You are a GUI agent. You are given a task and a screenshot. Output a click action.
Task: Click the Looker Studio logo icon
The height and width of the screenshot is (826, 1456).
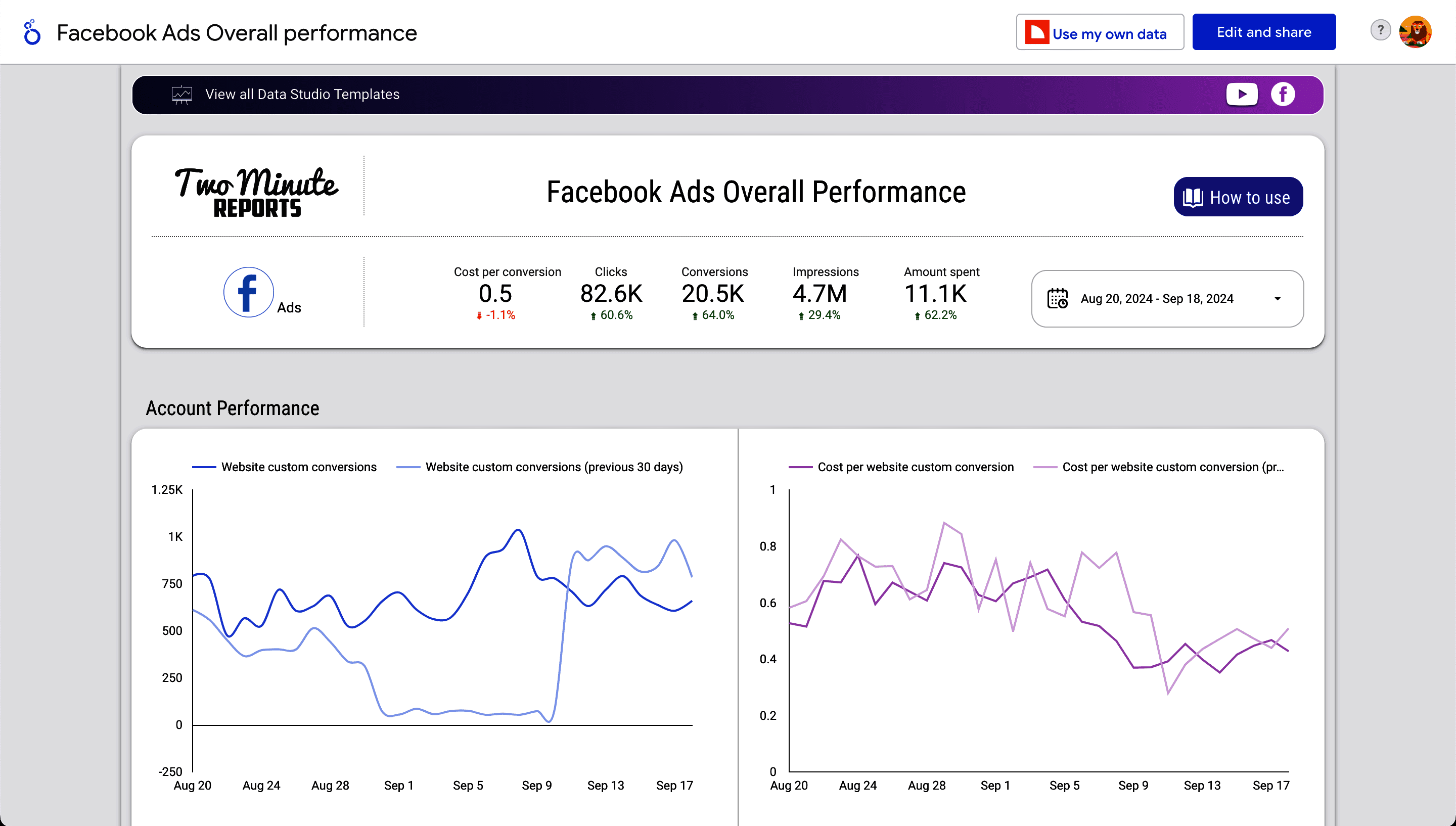pyautogui.click(x=32, y=32)
